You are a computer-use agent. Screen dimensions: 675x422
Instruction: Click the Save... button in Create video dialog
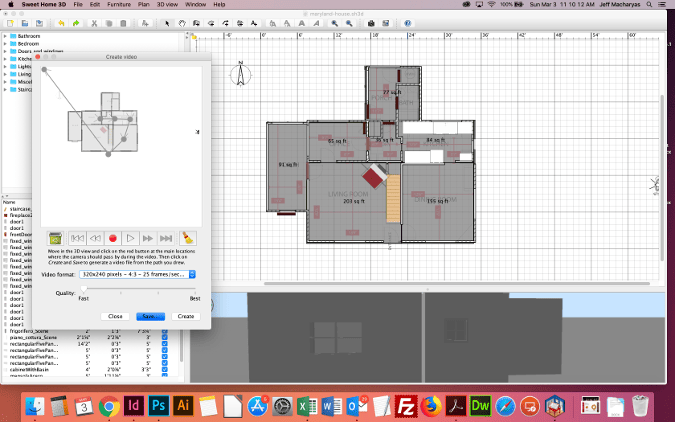[150, 316]
